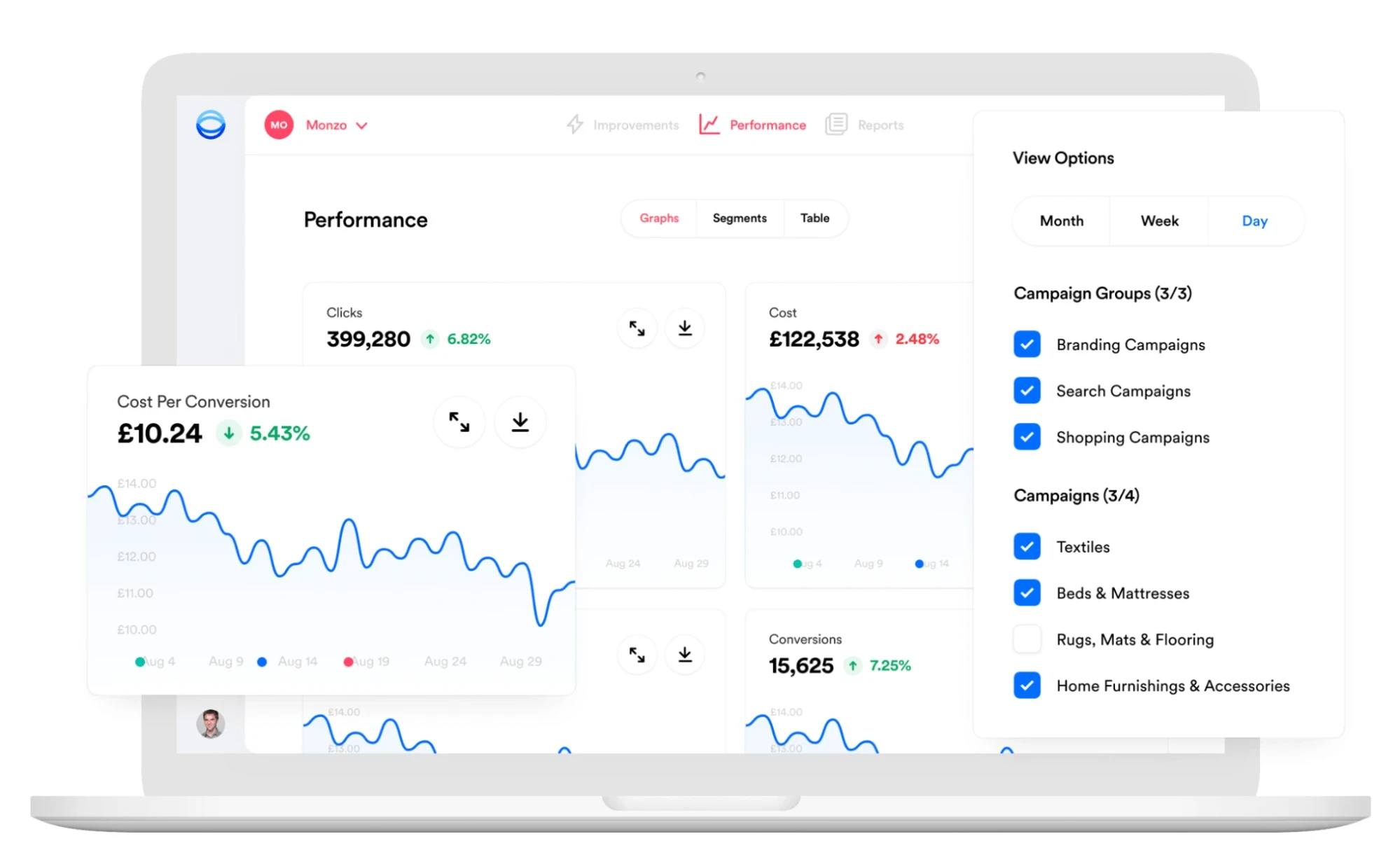The image size is (1400, 848).
Task: Expand Clicks chart to fullscreen
Action: [x=637, y=327]
